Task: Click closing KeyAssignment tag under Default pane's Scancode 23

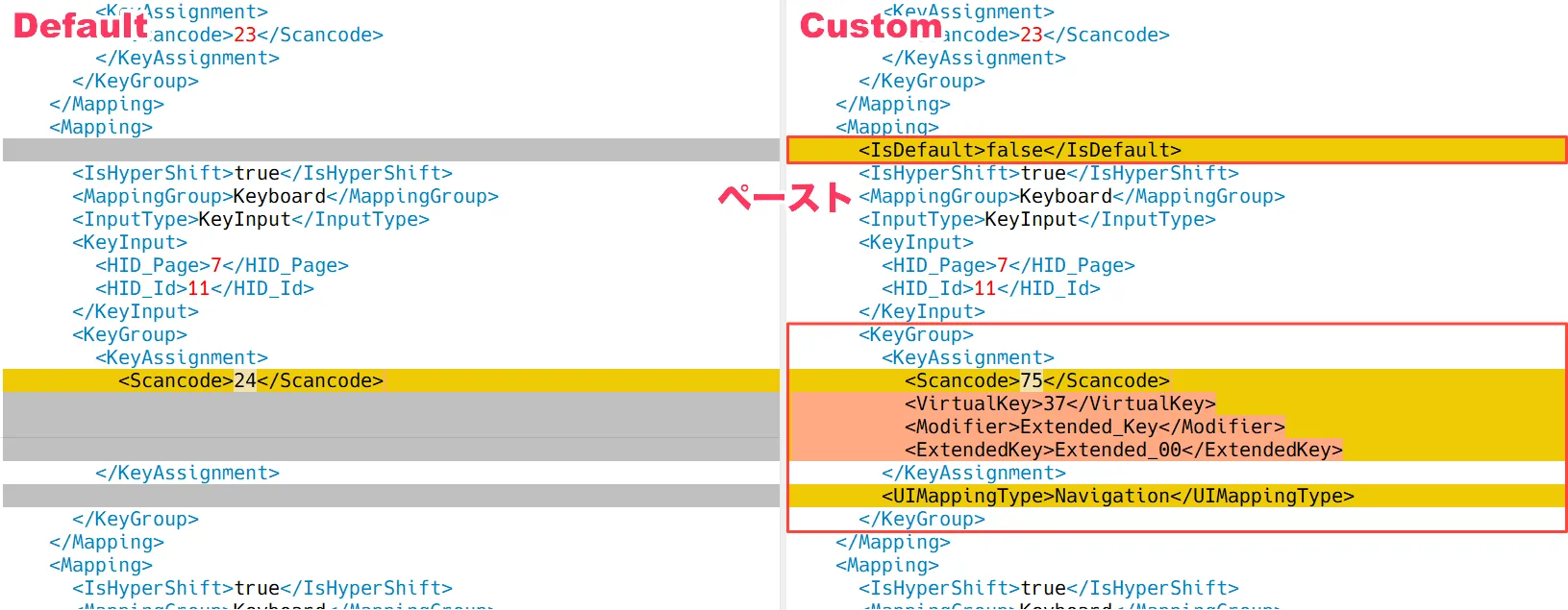Action: click(187, 58)
